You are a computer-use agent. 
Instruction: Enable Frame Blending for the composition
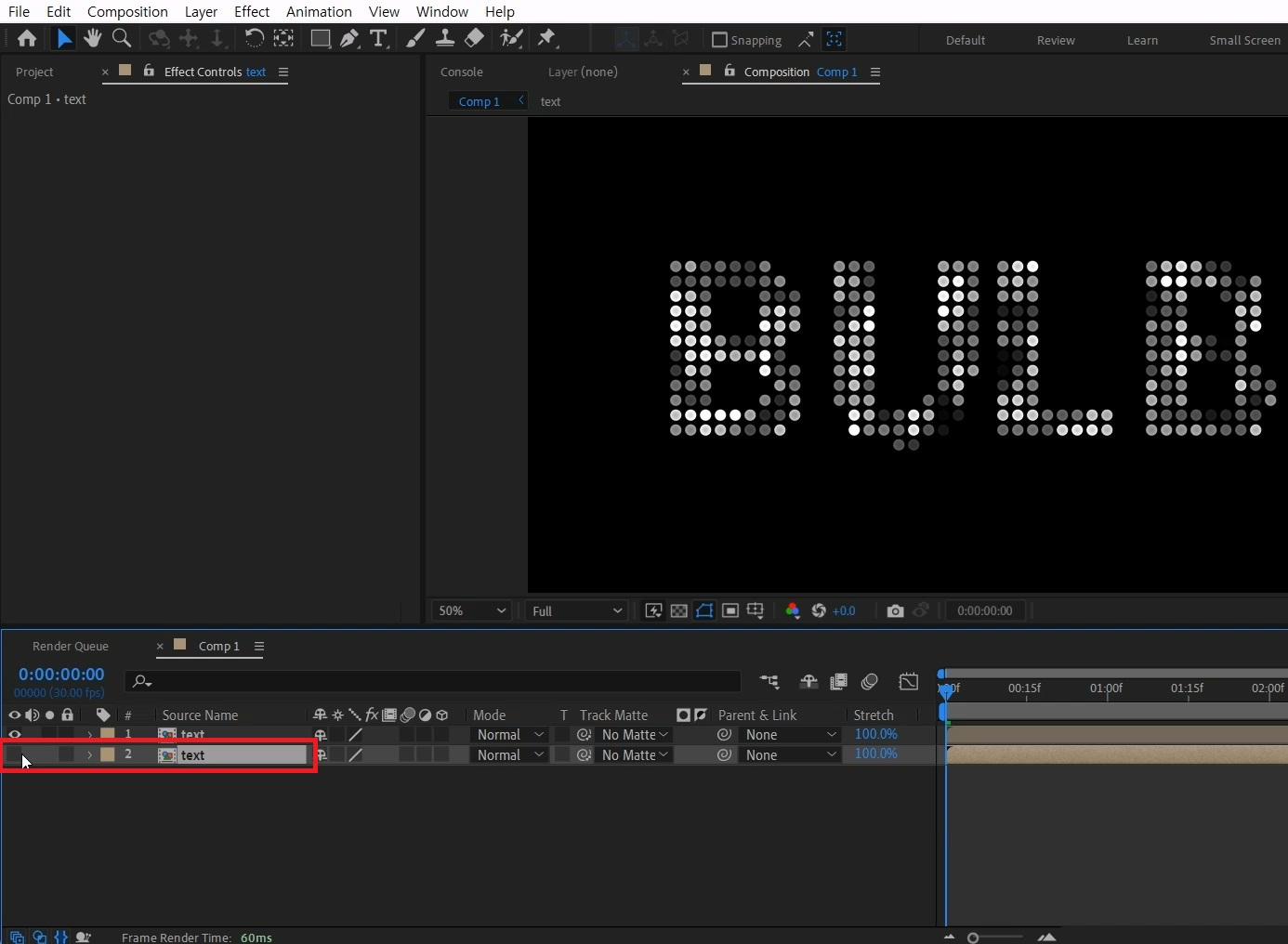(838, 682)
